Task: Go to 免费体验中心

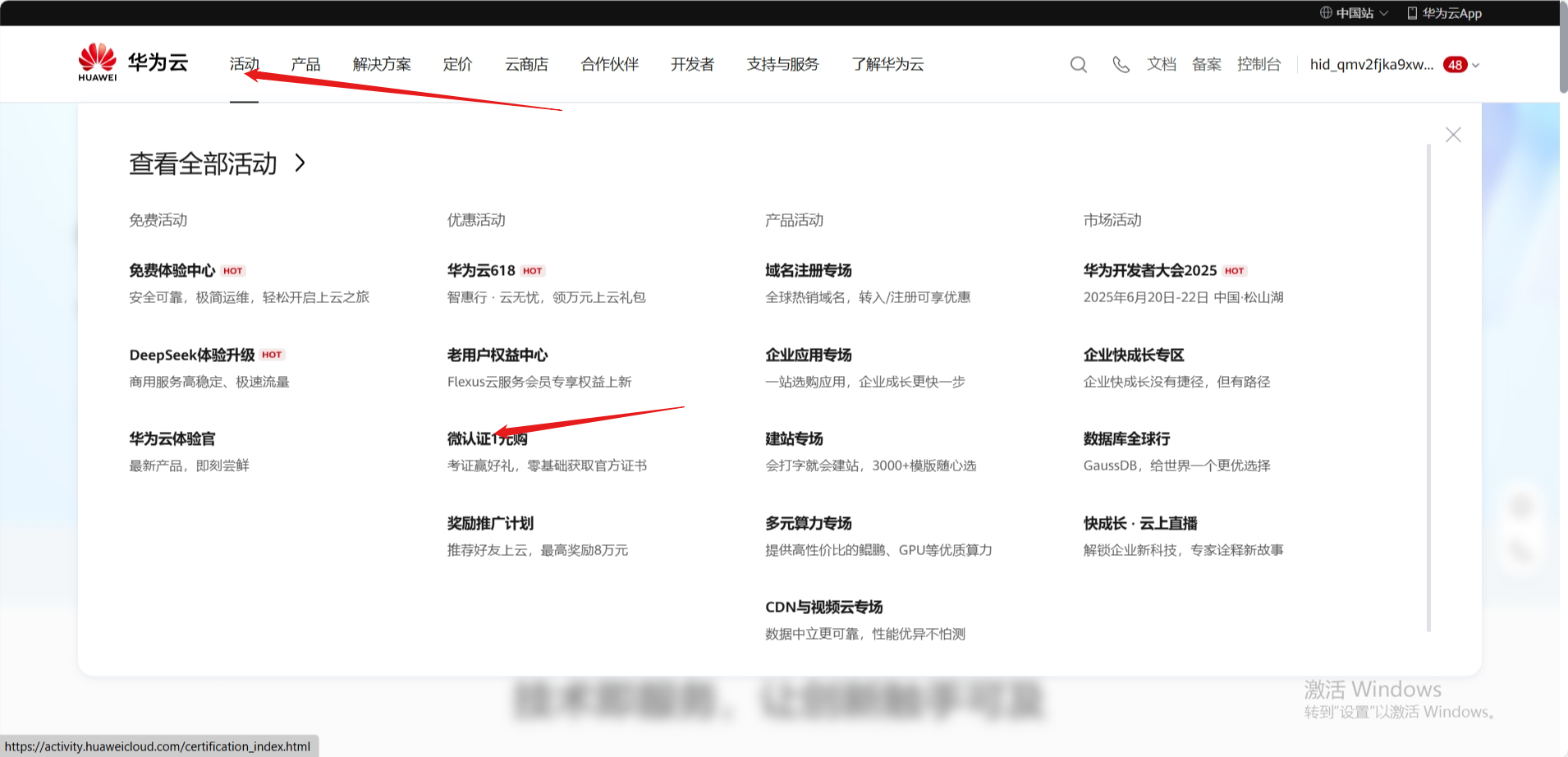Action: 172,271
